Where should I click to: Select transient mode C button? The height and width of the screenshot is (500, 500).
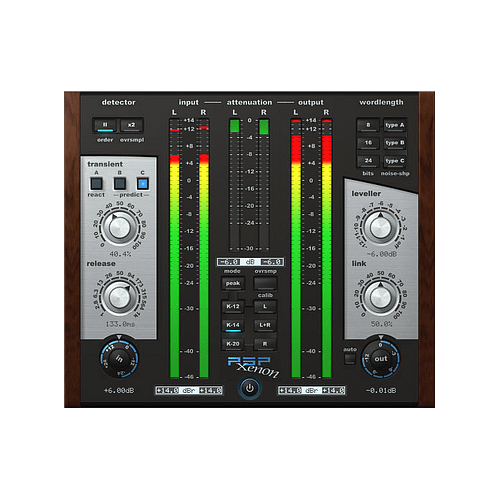click(x=143, y=184)
